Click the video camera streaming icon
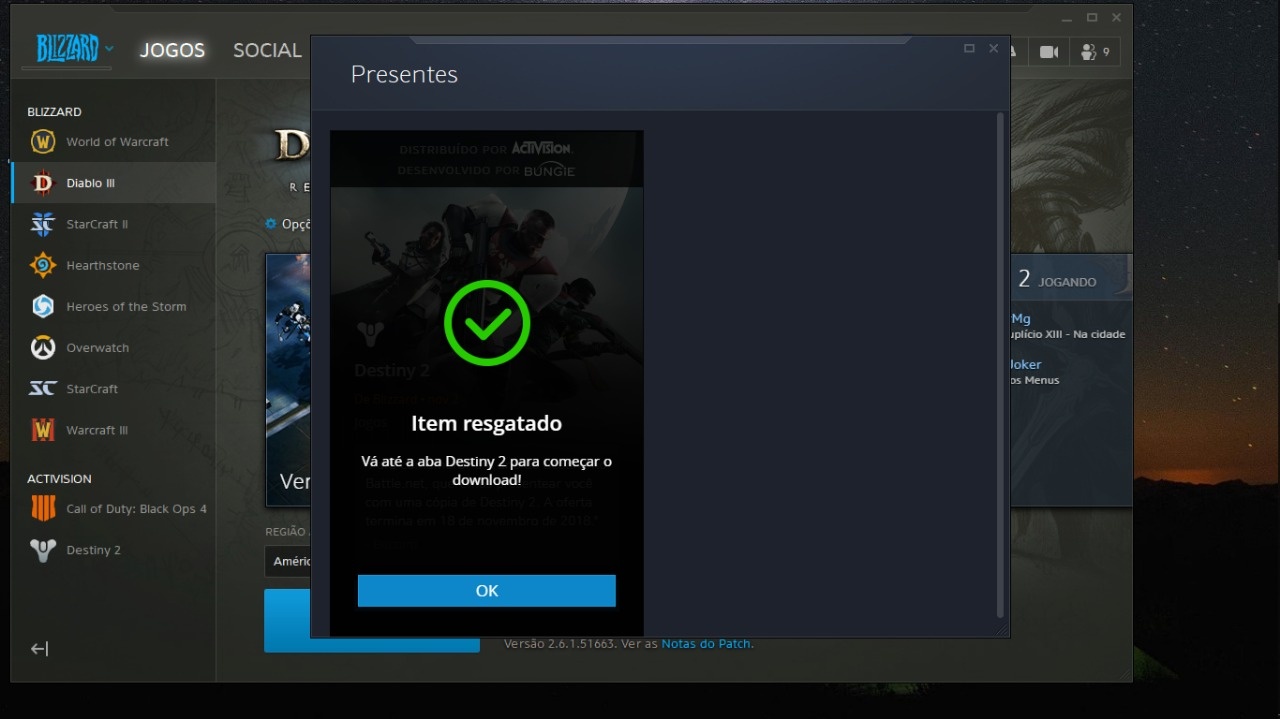The image size is (1280, 719). point(1048,52)
